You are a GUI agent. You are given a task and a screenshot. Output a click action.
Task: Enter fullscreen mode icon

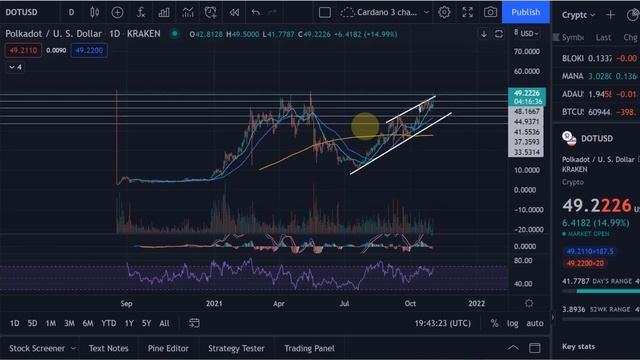click(x=467, y=12)
